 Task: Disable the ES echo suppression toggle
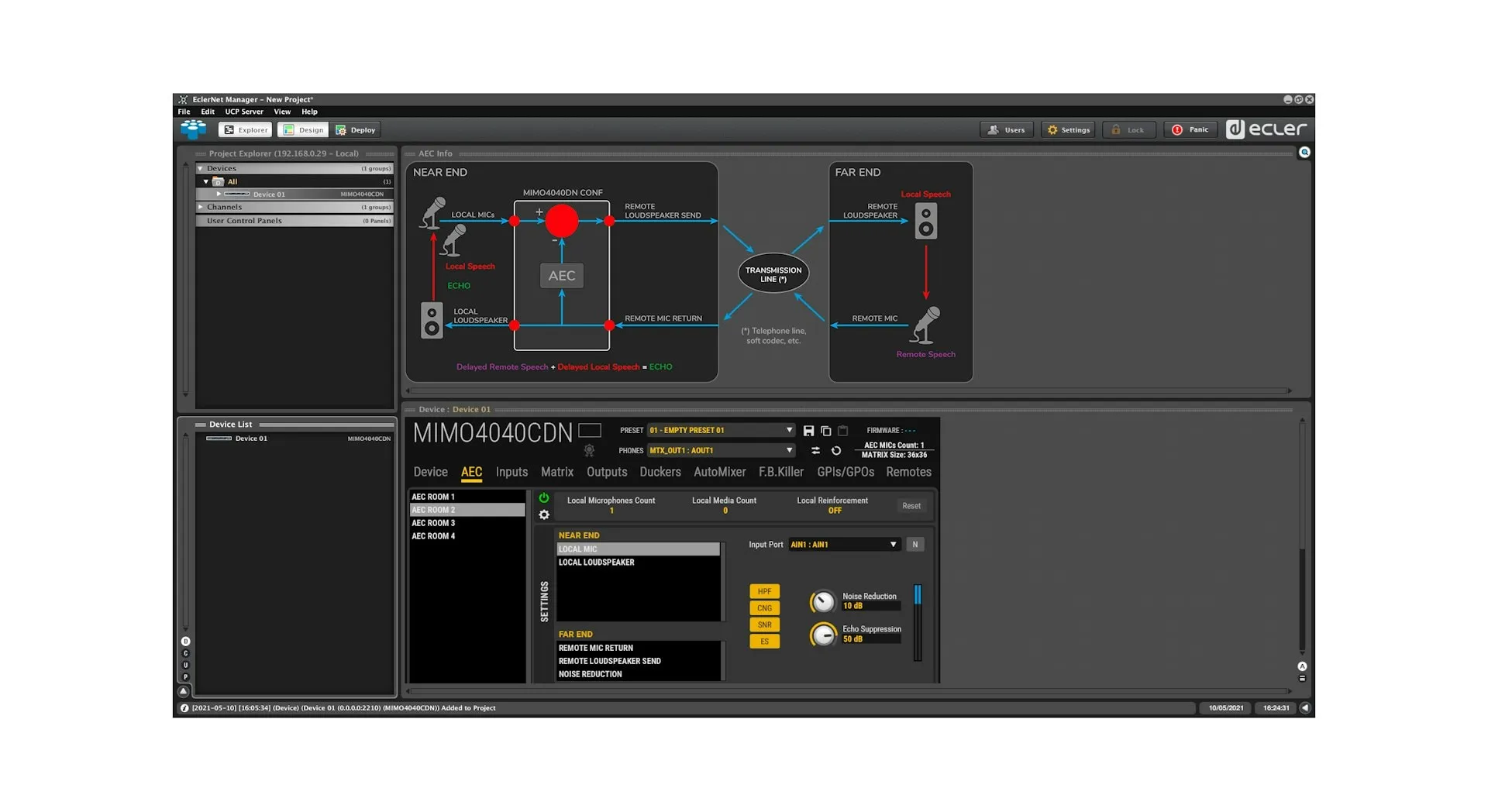(x=764, y=642)
